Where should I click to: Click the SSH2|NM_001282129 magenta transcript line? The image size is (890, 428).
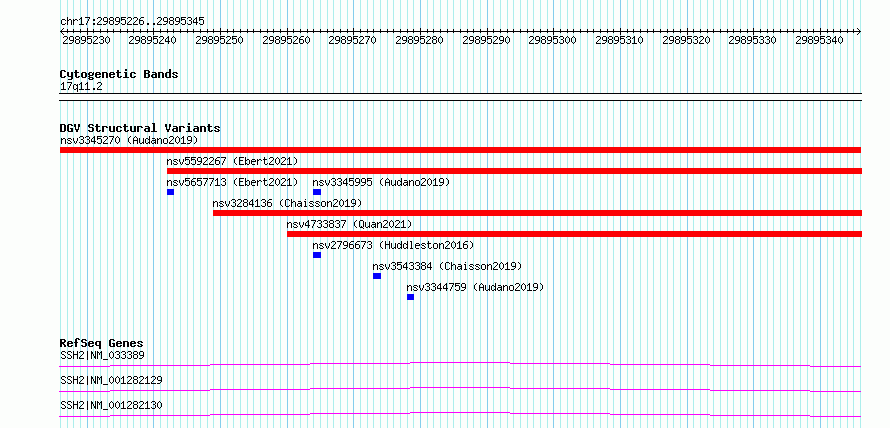(x=460, y=389)
